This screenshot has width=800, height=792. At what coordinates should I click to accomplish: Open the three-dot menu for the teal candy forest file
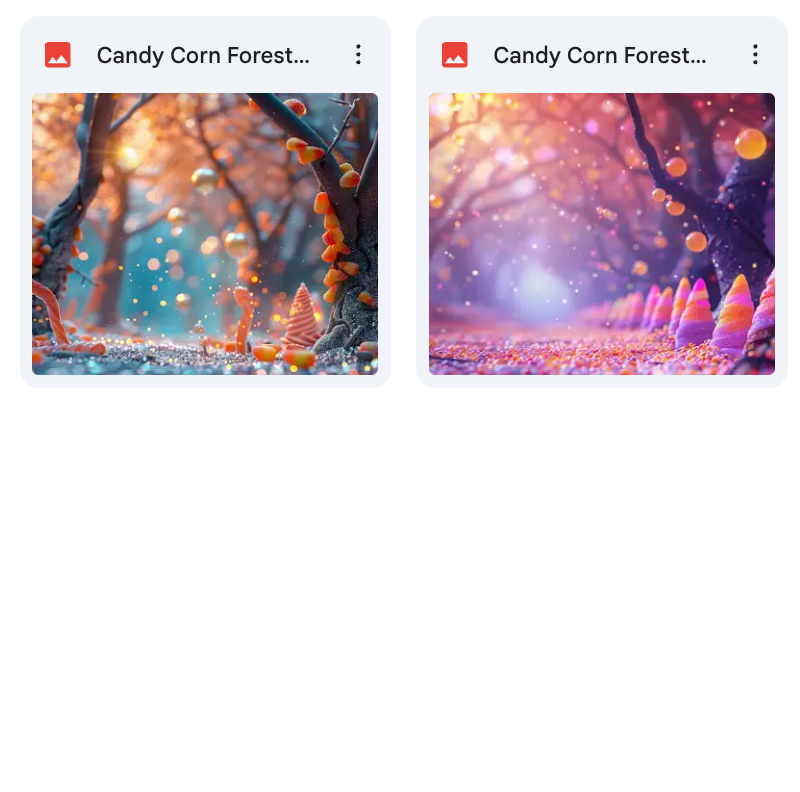click(359, 55)
